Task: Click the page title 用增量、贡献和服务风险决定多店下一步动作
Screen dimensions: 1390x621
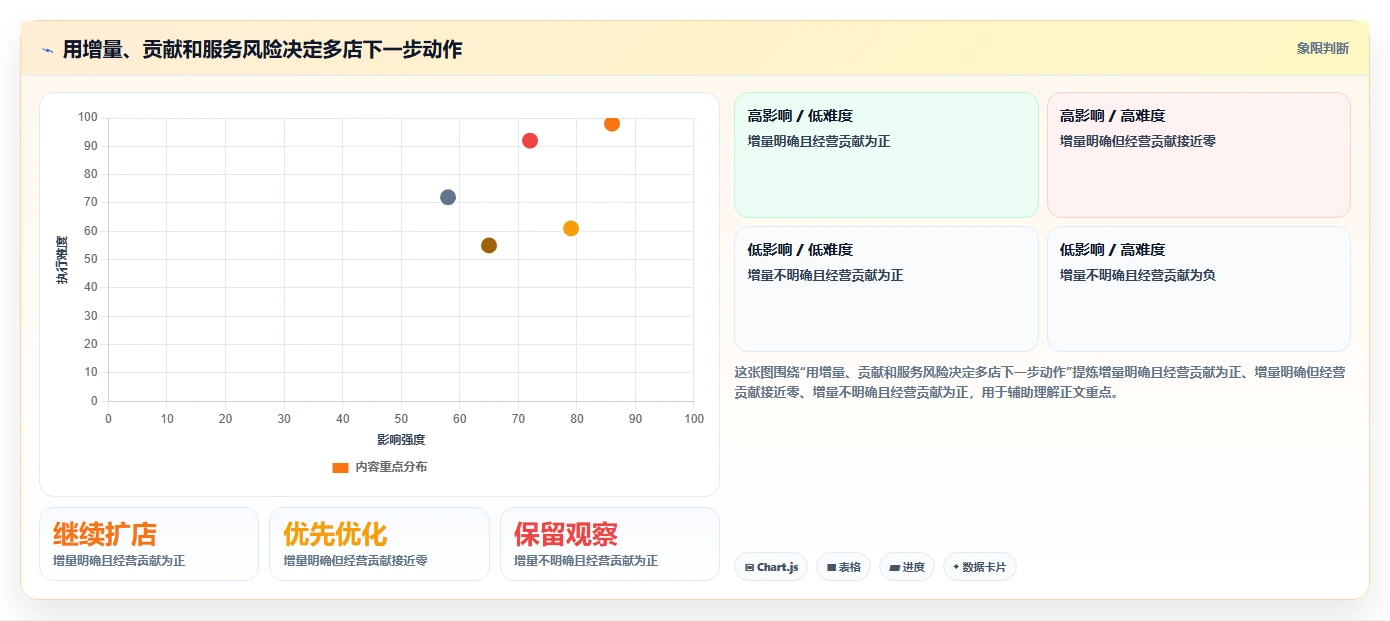Action: point(262,49)
